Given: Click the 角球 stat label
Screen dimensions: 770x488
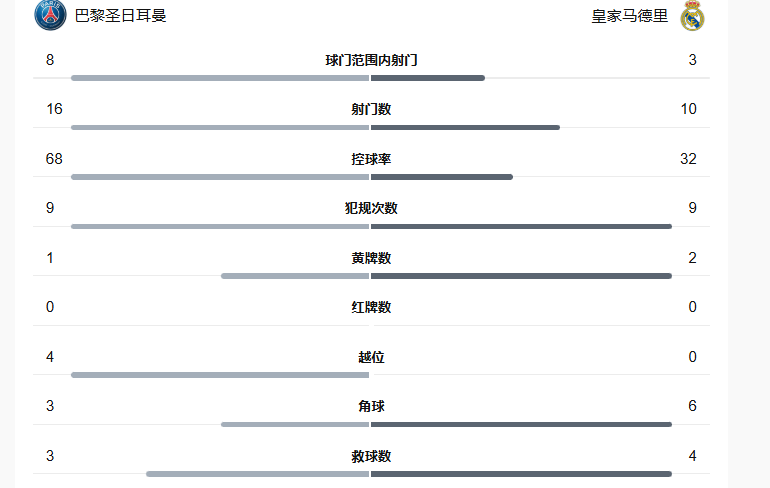Looking at the screenshot, I should coord(371,406).
